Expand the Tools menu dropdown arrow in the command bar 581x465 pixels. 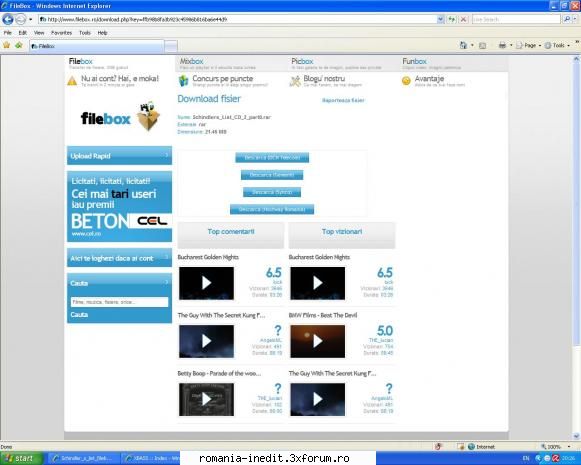click(x=569, y=46)
